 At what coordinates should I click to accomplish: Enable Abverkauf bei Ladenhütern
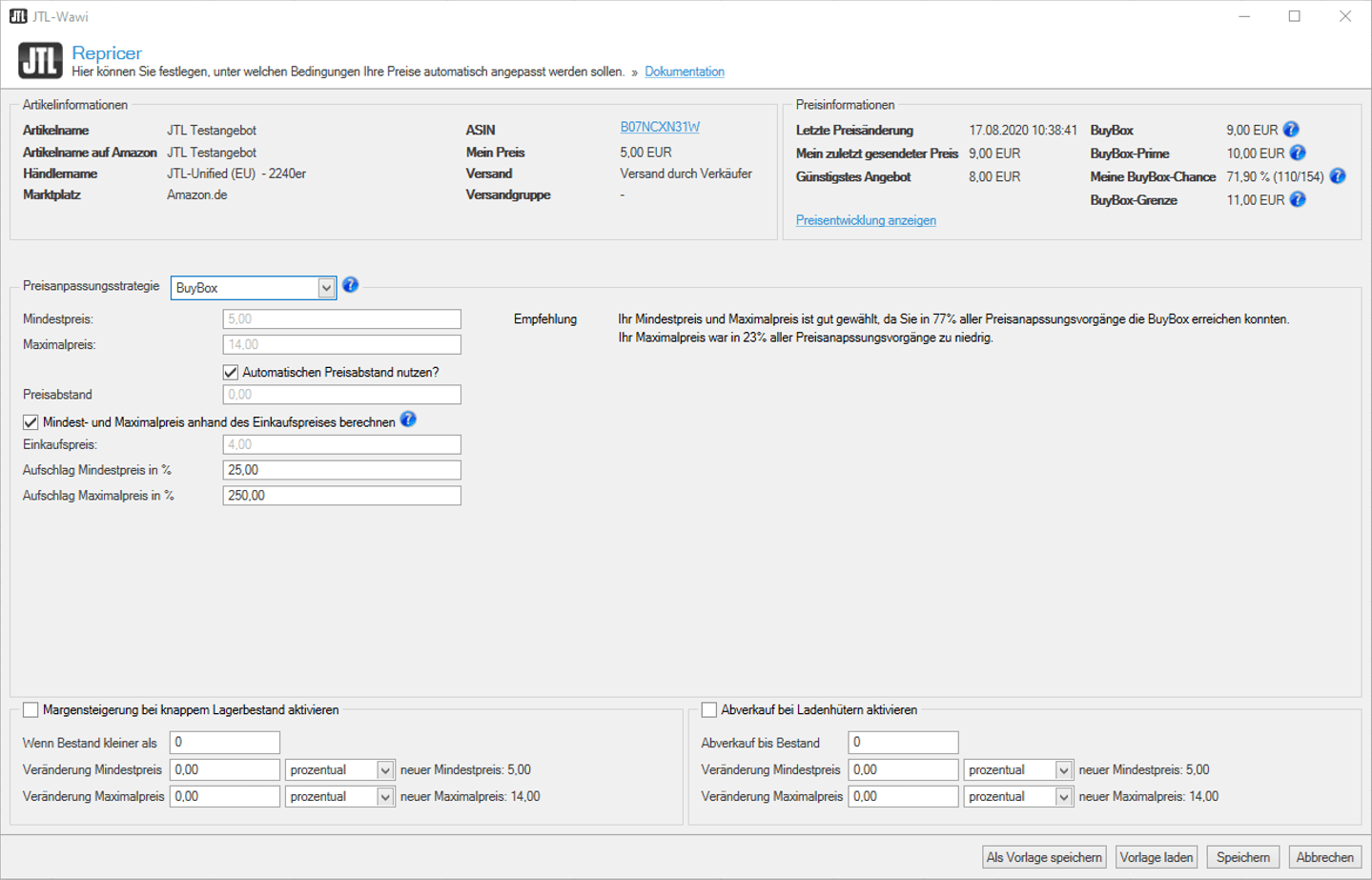pos(709,709)
